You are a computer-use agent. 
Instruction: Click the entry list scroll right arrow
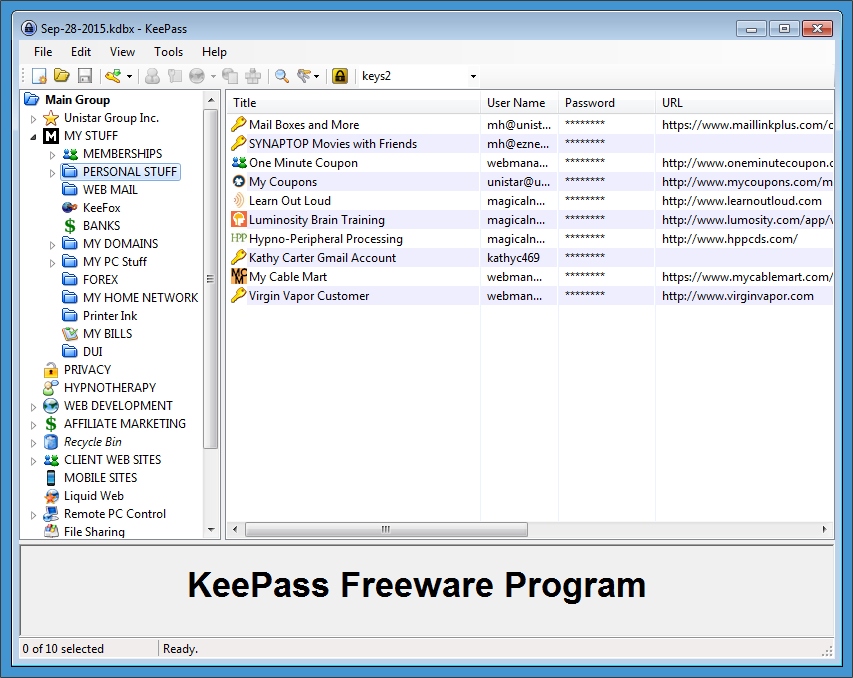coord(824,529)
